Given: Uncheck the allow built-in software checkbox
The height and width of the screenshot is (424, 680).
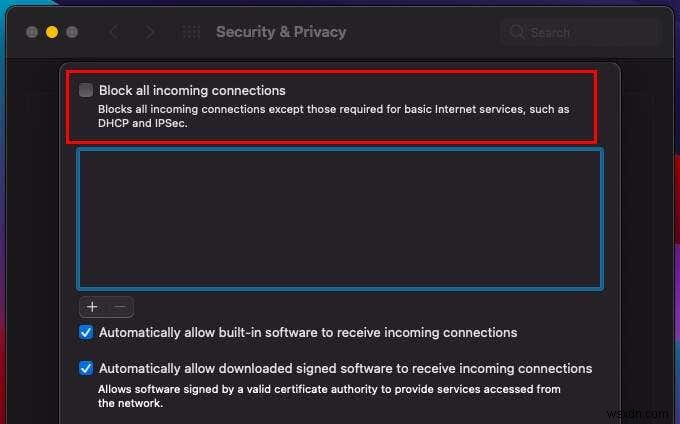Looking at the screenshot, I should pos(86,332).
